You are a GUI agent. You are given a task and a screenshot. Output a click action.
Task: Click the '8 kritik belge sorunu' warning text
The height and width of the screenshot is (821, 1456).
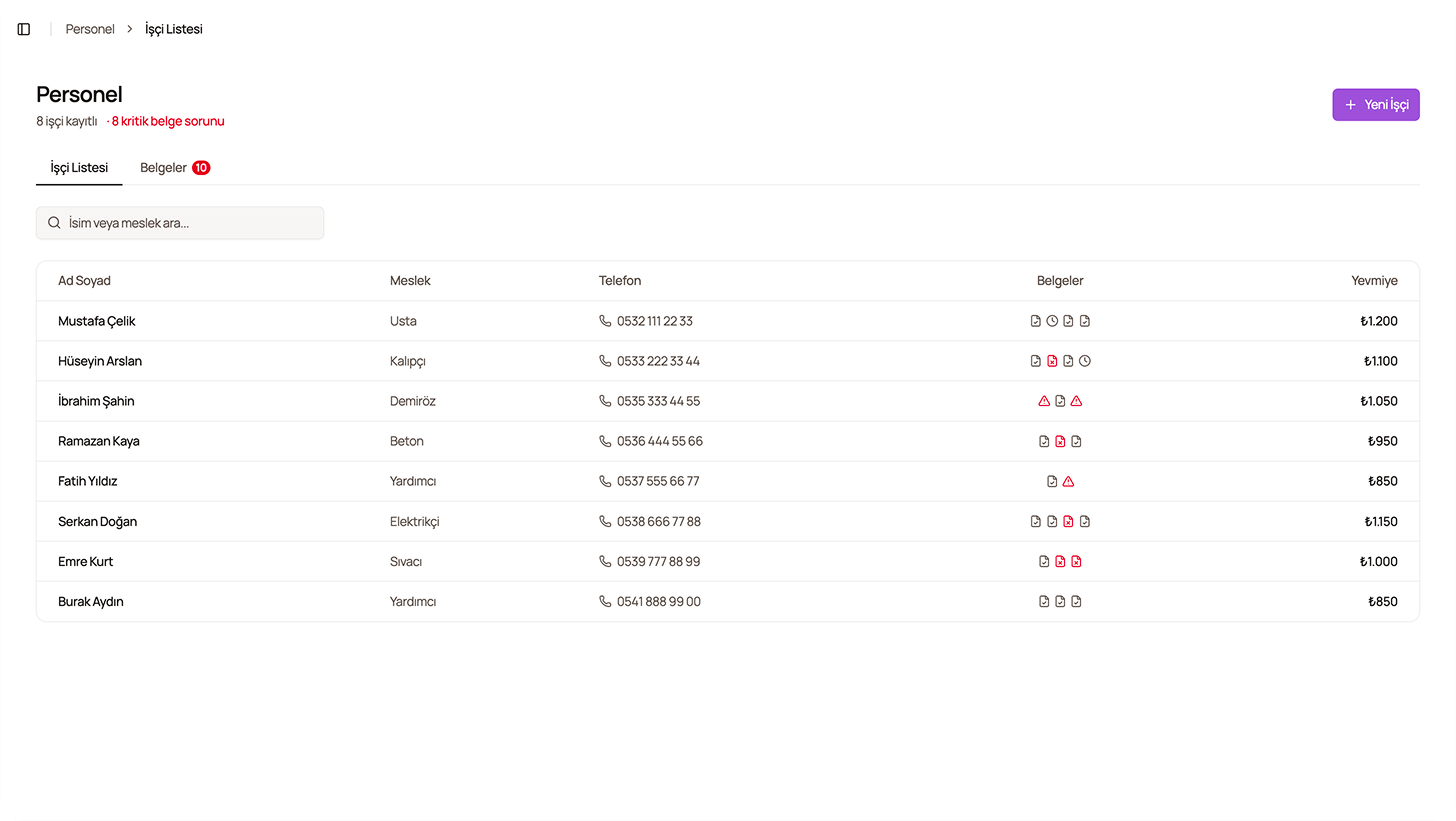(168, 121)
